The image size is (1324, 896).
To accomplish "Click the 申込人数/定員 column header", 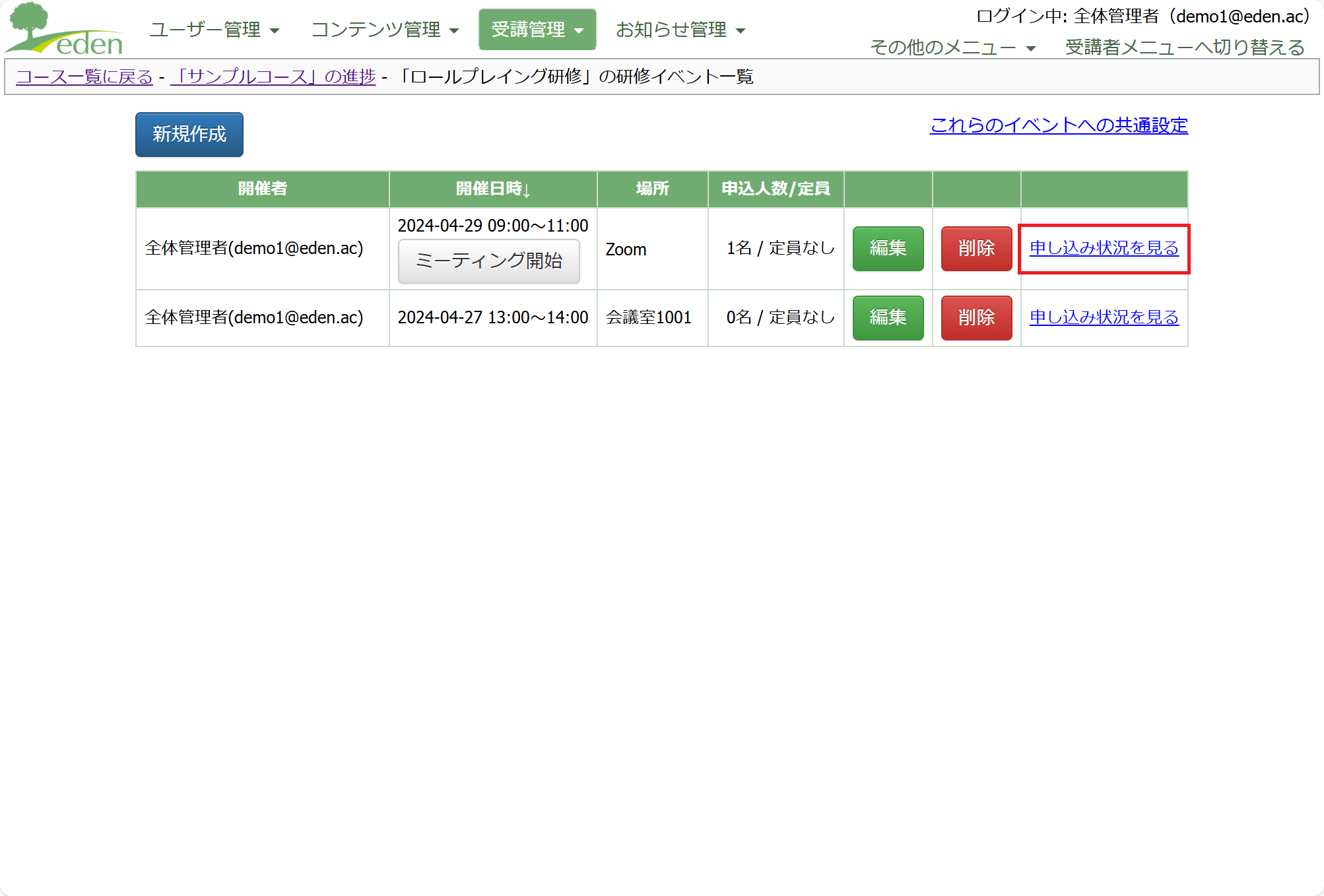I will pyautogui.click(x=776, y=189).
